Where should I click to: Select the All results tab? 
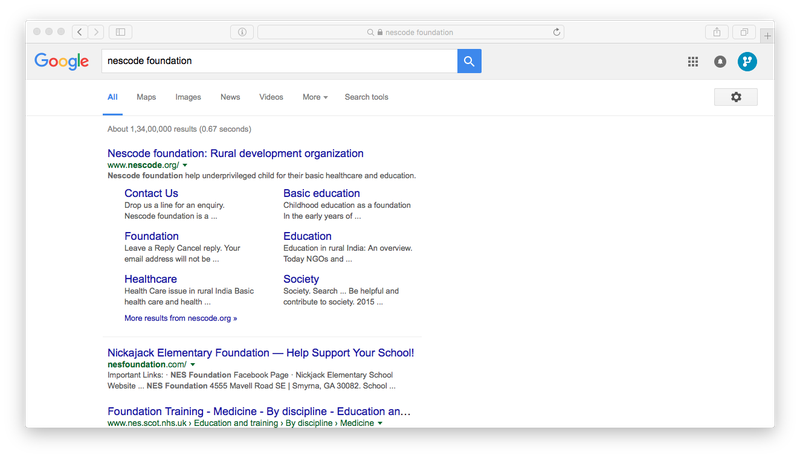(113, 97)
